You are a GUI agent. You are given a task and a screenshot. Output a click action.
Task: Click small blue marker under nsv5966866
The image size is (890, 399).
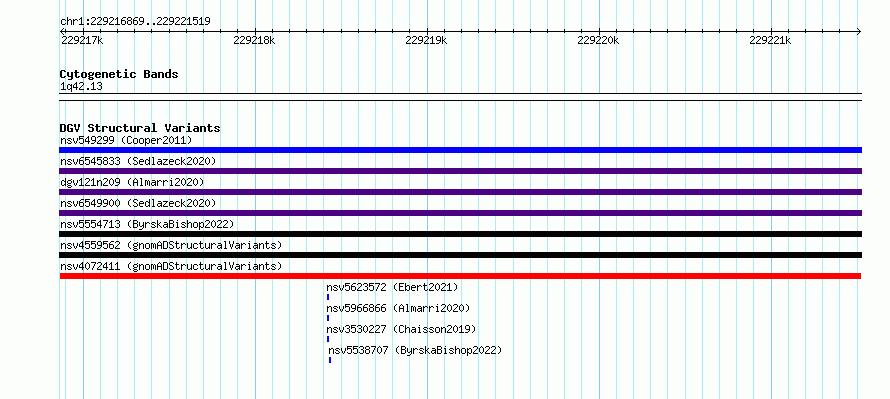(328, 318)
